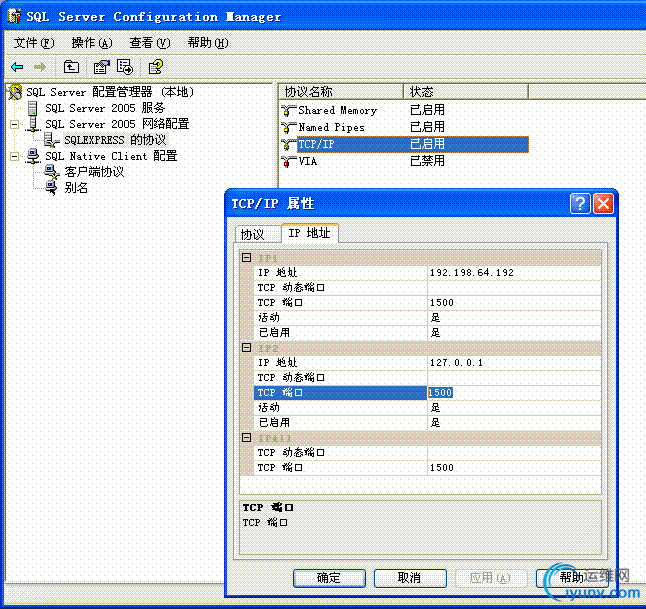Collapse the SQL Native Client 配置 node
The width and height of the screenshot is (646, 609).
(x=14, y=156)
